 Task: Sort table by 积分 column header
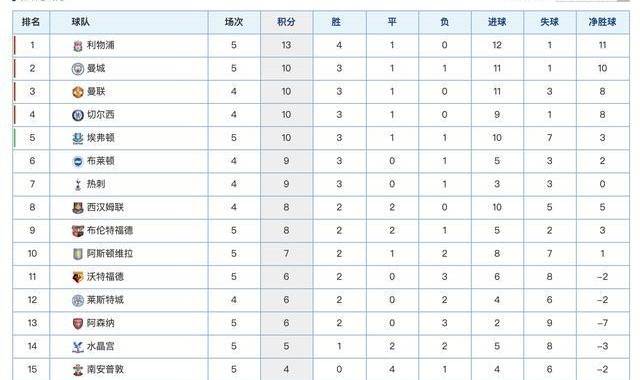pyautogui.click(x=287, y=22)
